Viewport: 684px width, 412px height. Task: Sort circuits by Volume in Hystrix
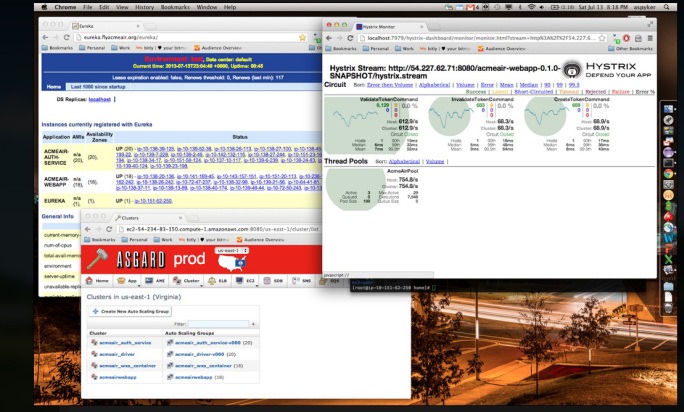coord(465,85)
